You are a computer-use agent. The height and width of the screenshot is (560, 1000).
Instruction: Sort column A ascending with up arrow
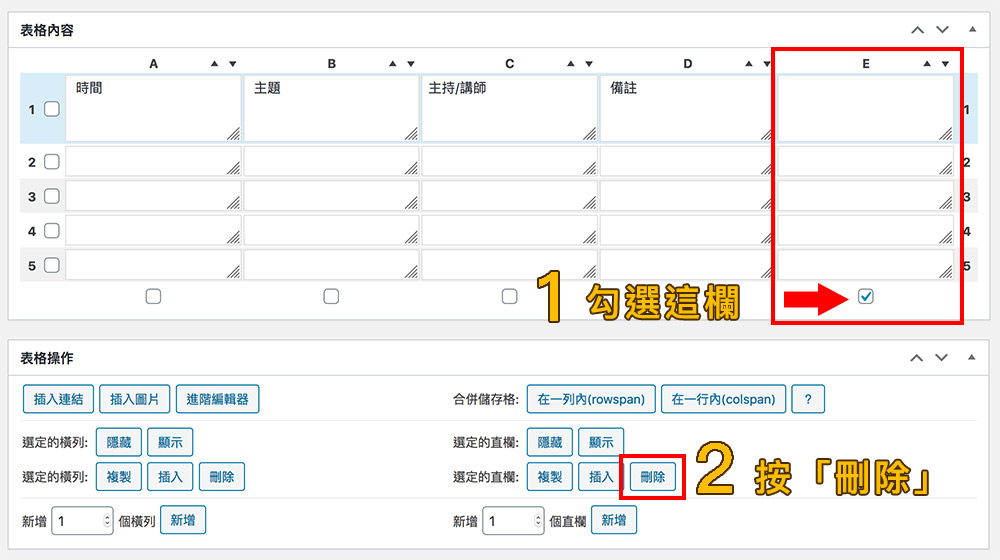(x=215, y=64)
